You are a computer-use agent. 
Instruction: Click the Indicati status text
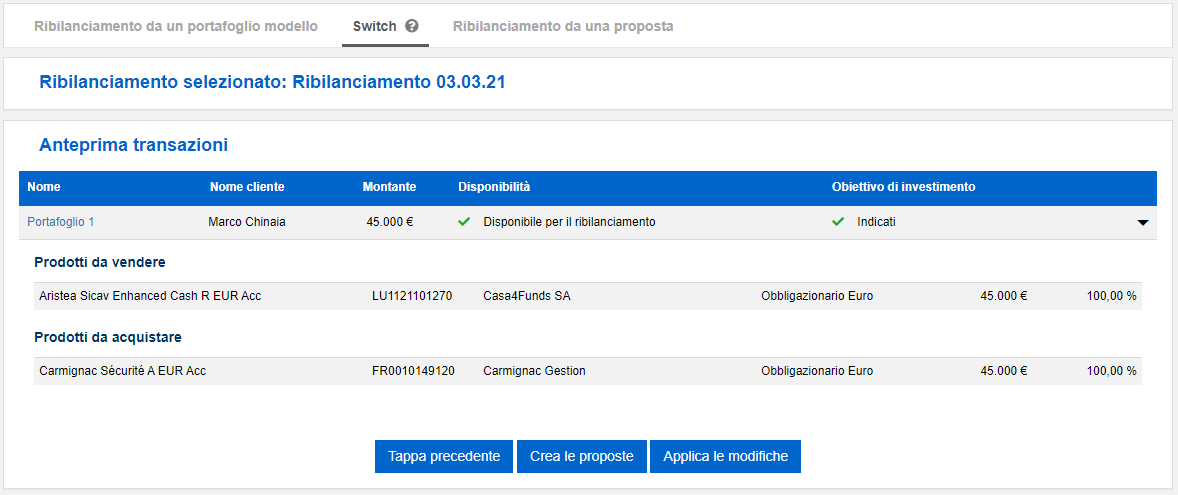tap(876, 222)
